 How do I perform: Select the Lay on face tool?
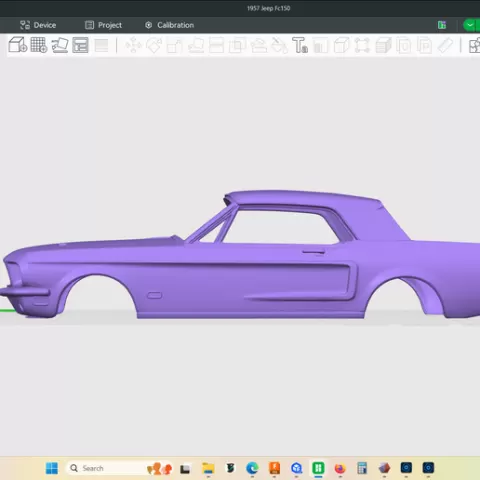pyautogui.click(x=196, y=45)
